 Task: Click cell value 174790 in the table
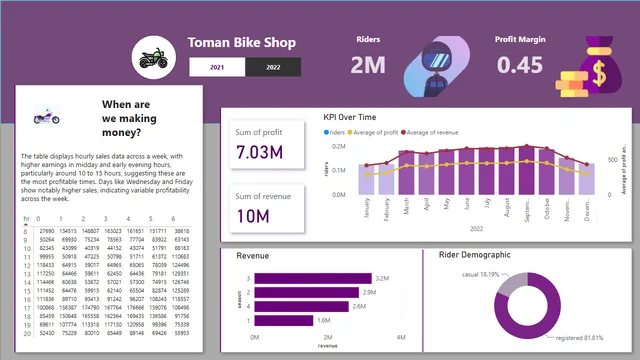click(90, 307)
